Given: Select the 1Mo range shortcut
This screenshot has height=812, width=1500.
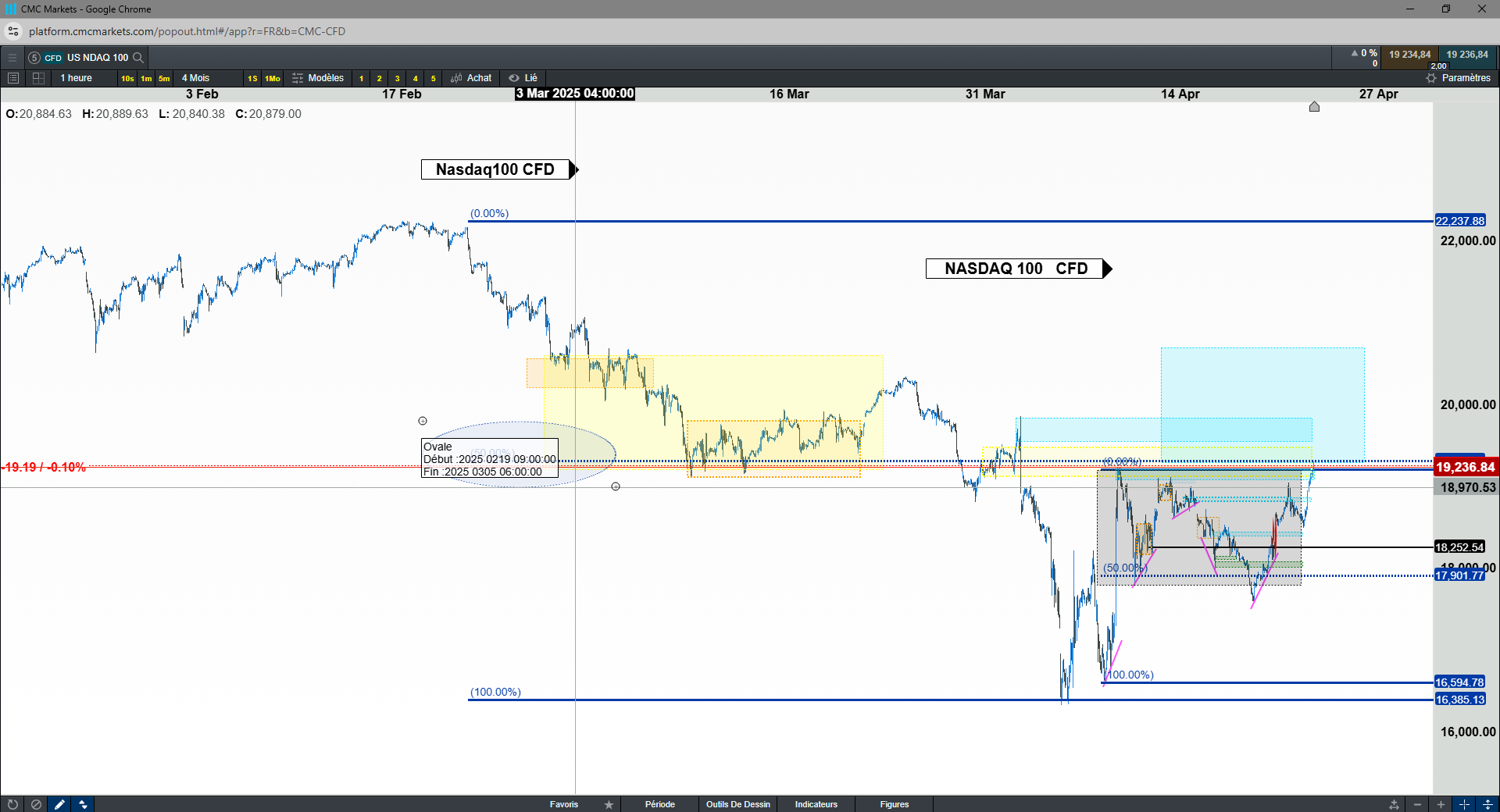Looking at the screenshot, I should click(272, 78).
